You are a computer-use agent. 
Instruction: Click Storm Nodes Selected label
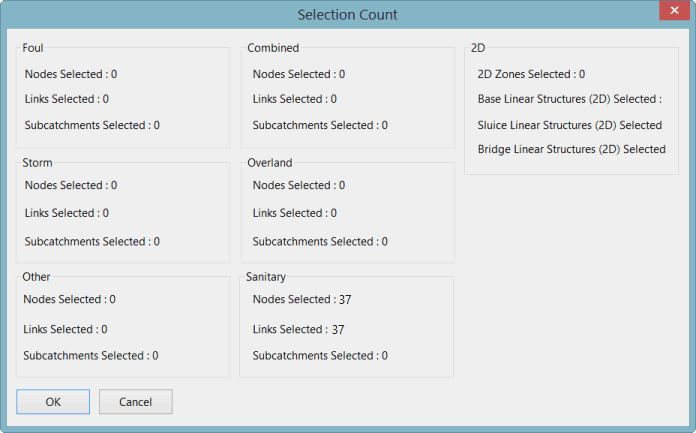pos(71,185)
